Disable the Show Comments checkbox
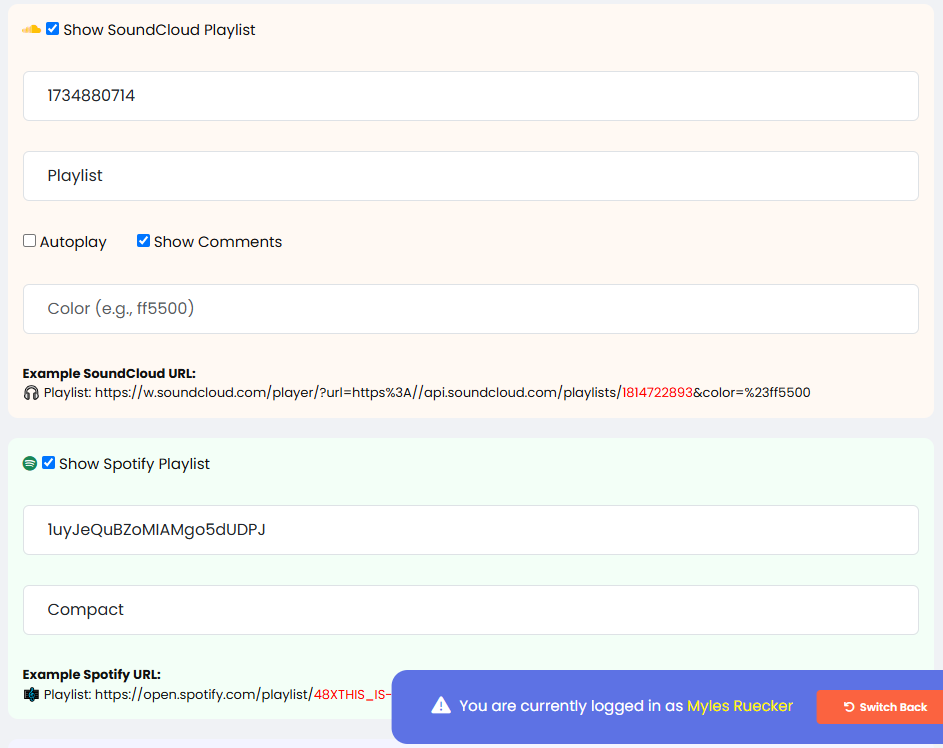The image size is (943, 748). [x=144, y=241]
